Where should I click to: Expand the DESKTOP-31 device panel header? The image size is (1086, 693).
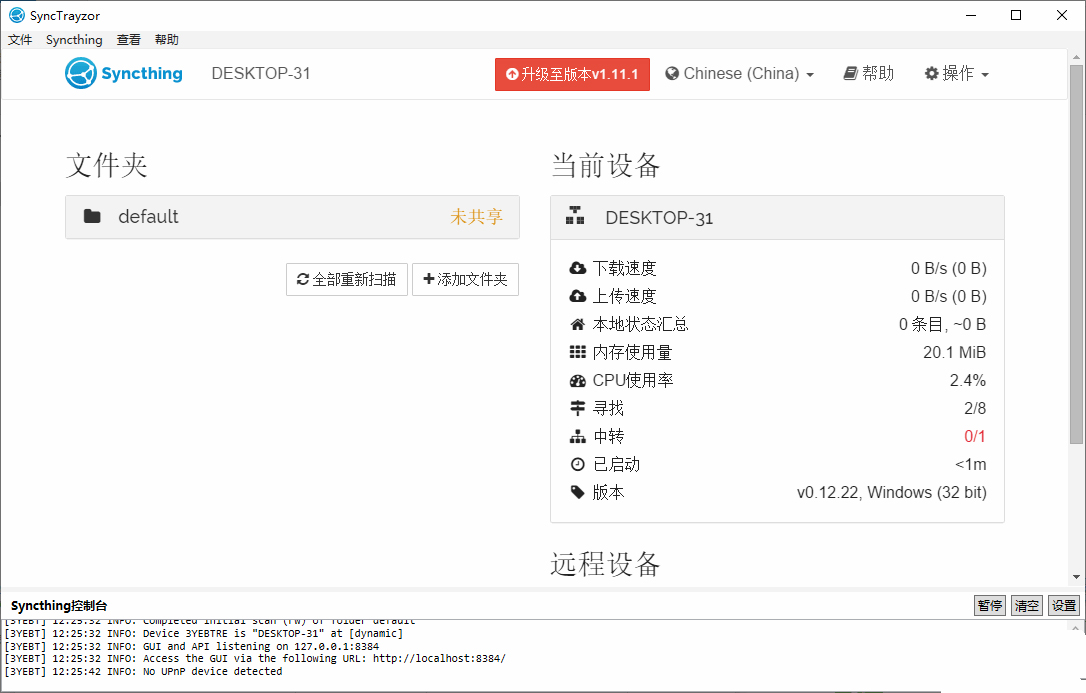(x=777, y=217)
